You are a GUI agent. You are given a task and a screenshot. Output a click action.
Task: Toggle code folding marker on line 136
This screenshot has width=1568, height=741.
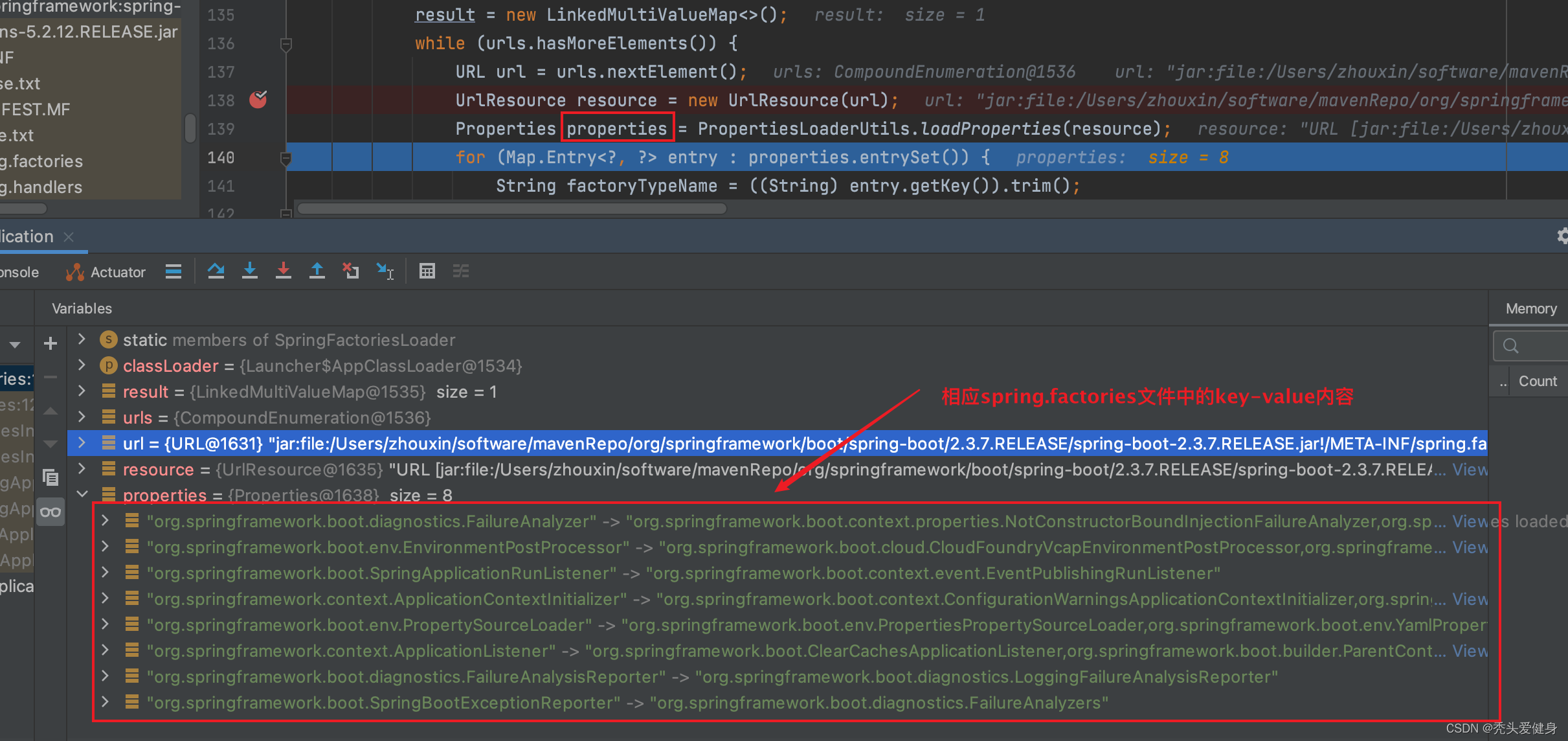tap(286, 44)
